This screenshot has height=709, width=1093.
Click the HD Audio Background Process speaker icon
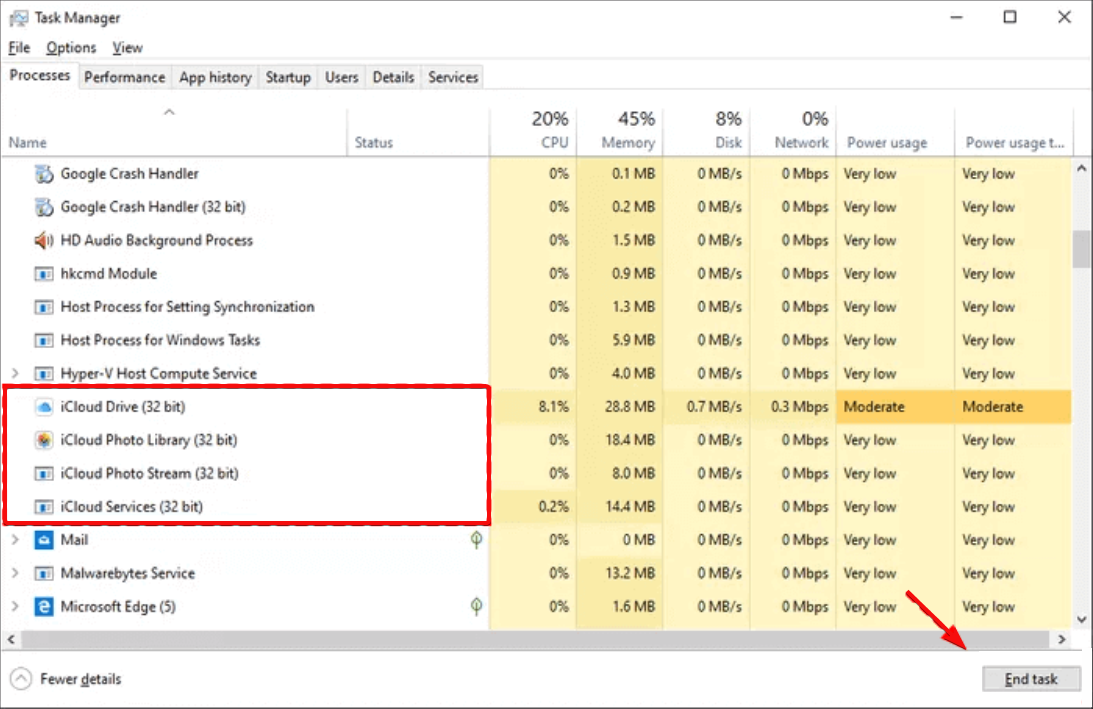(44, 240)
